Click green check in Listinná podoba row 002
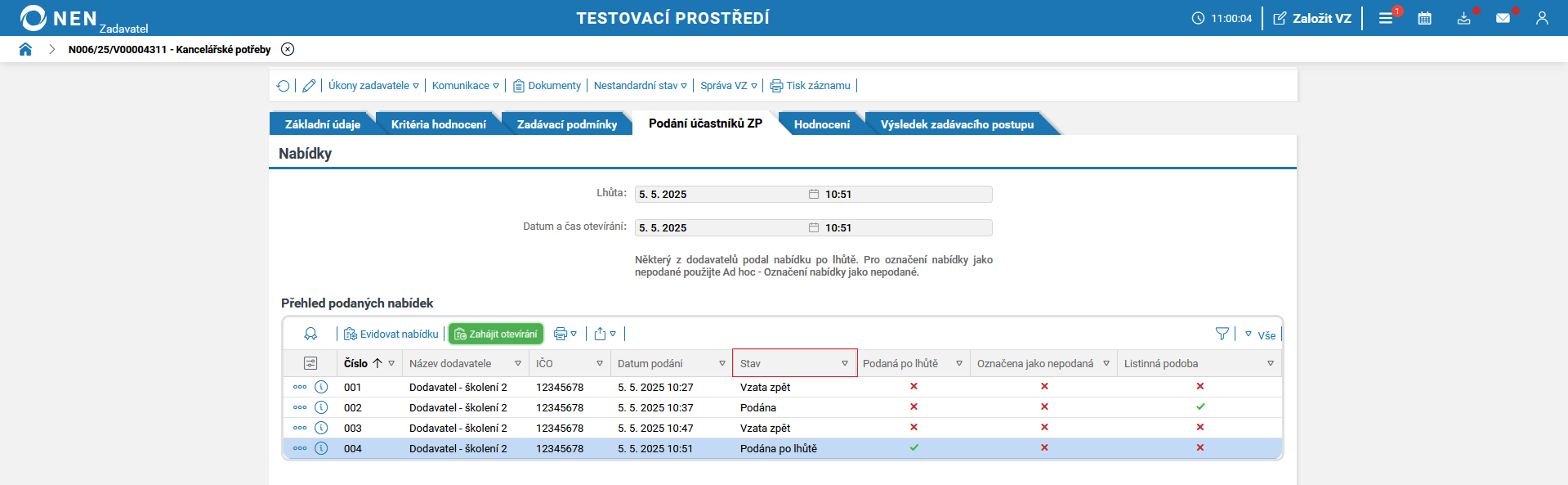Image resolution: width=1568 pixels, height=485 pixels. click(1200, 406)
